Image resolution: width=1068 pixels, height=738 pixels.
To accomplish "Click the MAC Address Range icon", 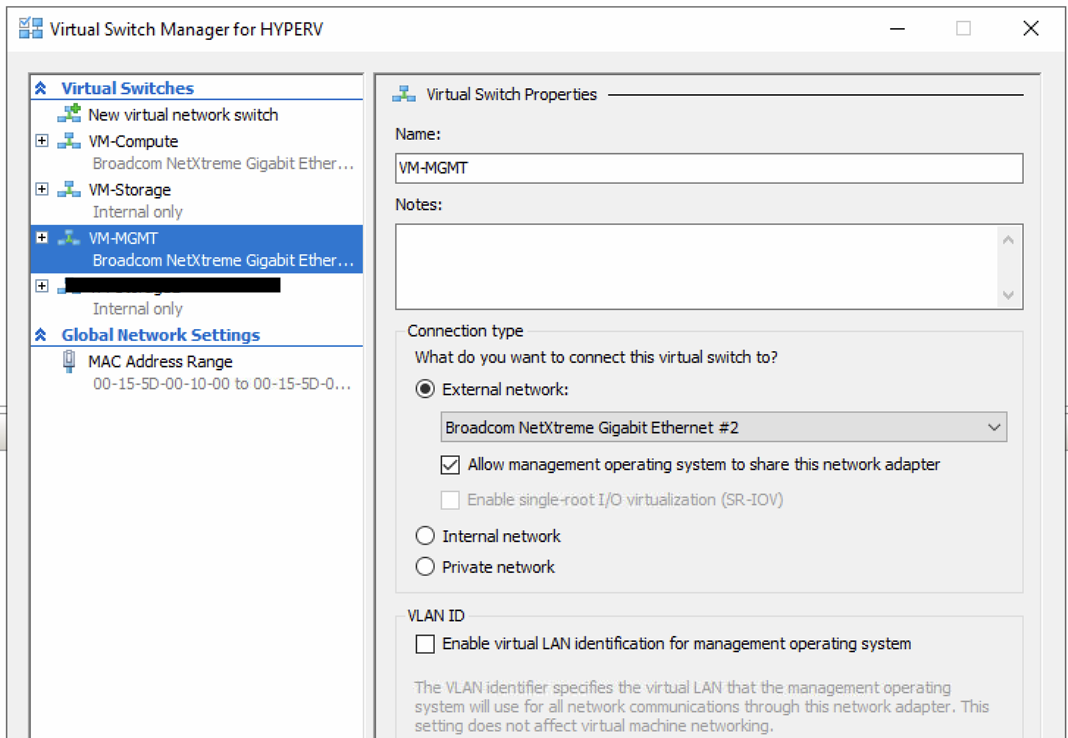I will click(69, 362).
